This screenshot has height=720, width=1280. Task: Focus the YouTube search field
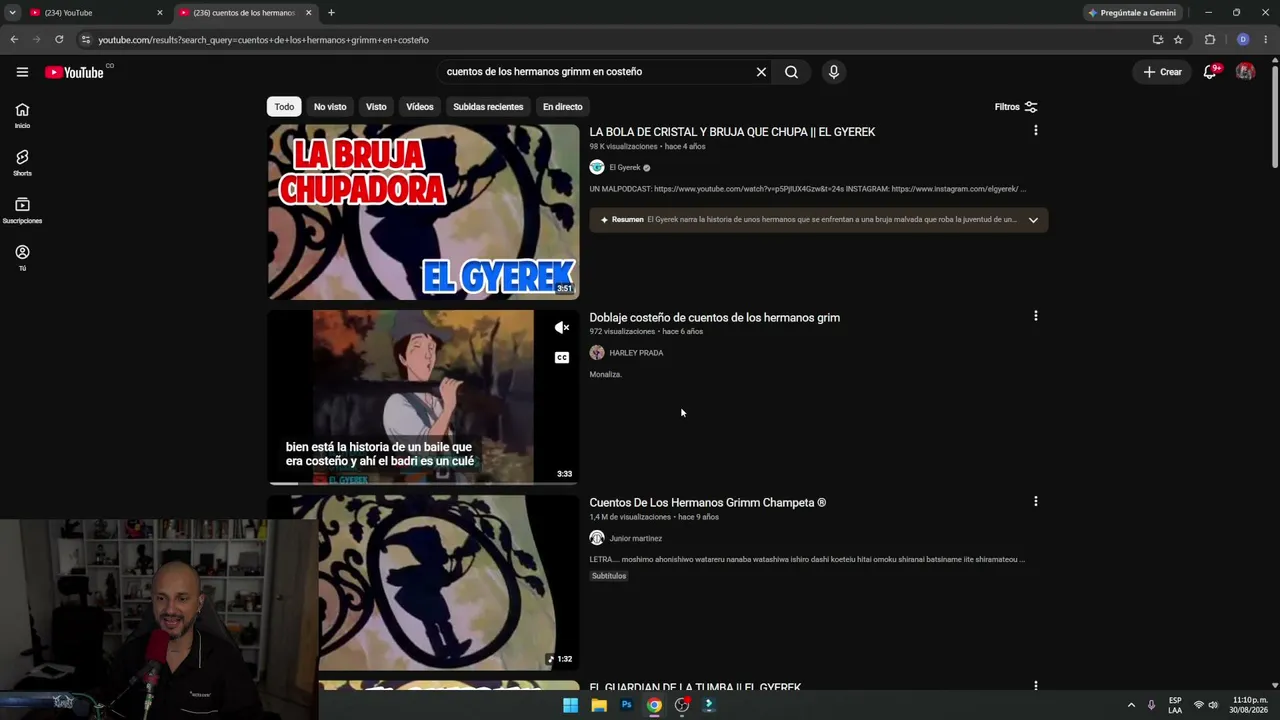tap(597, 72)
